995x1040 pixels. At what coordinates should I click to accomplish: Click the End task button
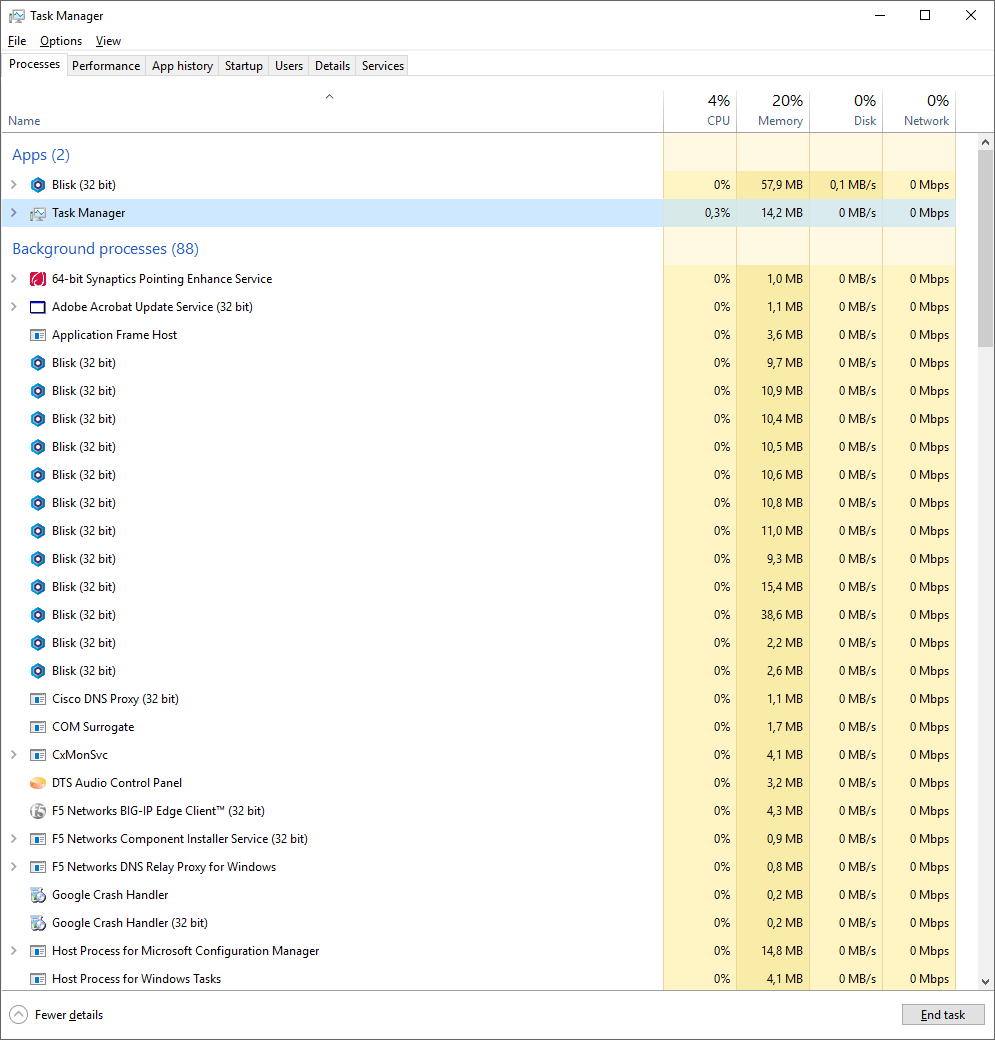943,1014
